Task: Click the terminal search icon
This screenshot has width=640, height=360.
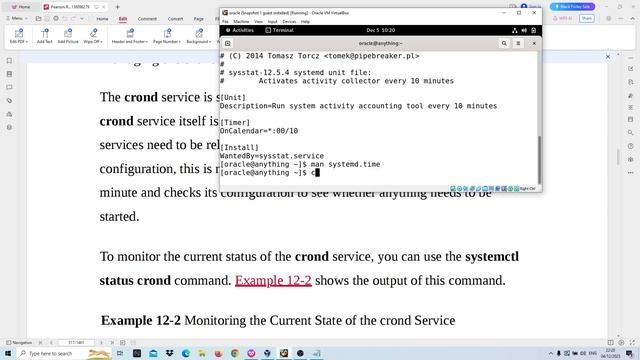Action: (504, 43)
